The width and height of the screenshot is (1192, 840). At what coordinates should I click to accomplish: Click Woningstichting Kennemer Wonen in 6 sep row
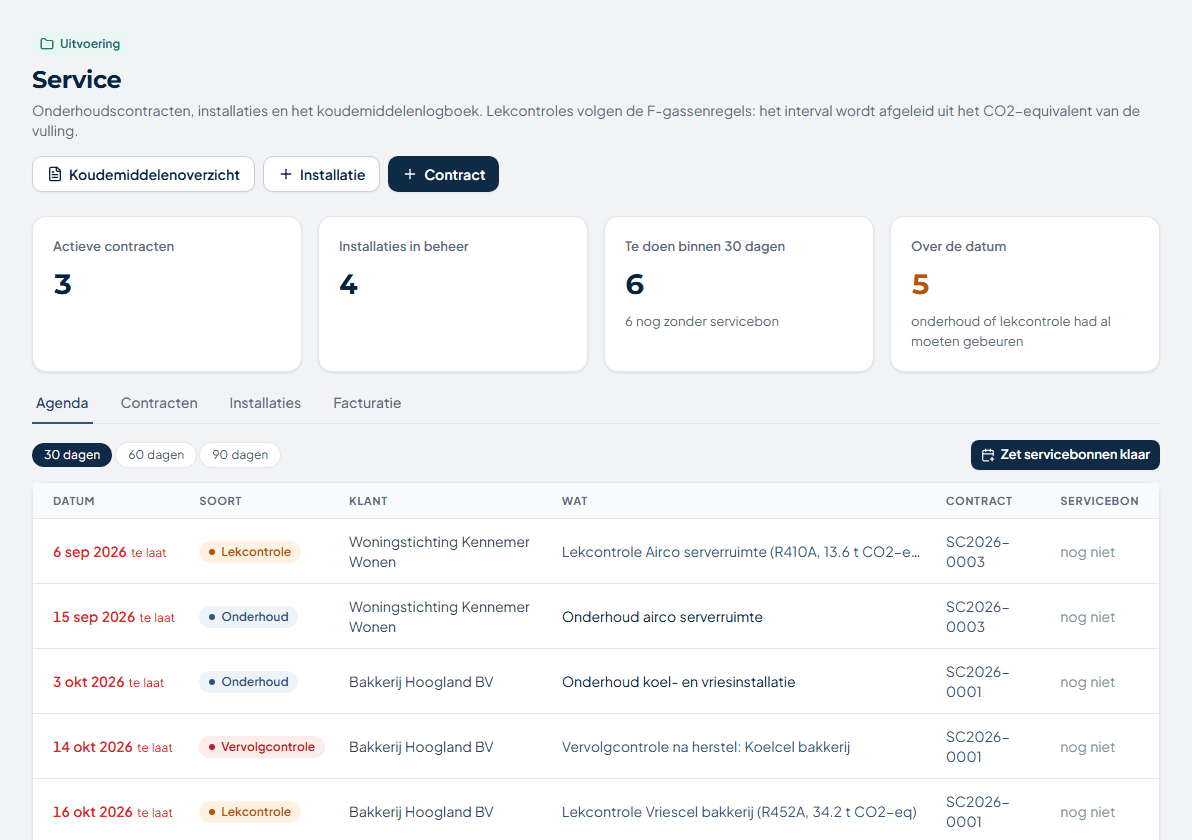click(x=439, y=552)
